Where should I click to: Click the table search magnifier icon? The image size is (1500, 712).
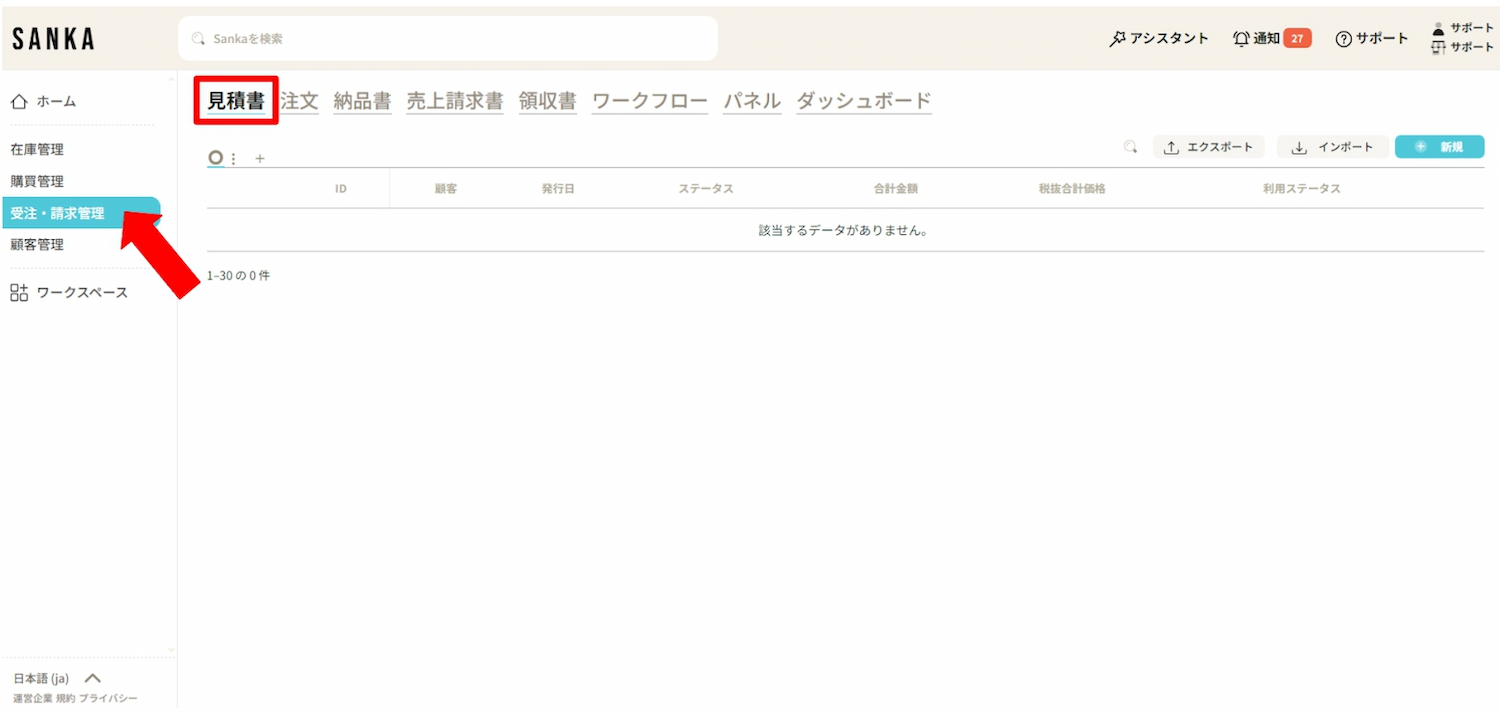(1130, 147)
